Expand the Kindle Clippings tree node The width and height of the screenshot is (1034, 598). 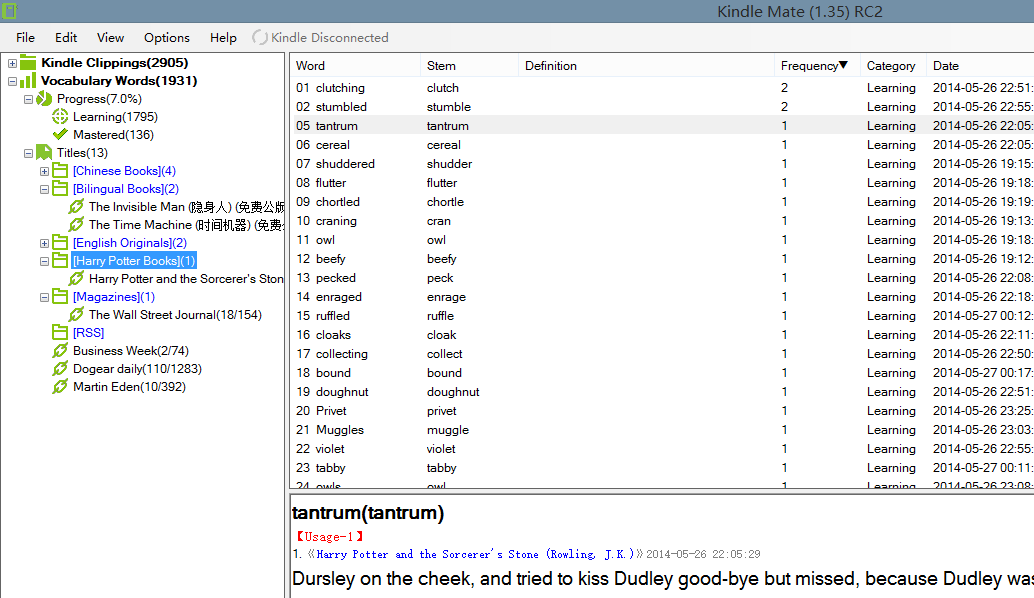[x=12, y=63]
